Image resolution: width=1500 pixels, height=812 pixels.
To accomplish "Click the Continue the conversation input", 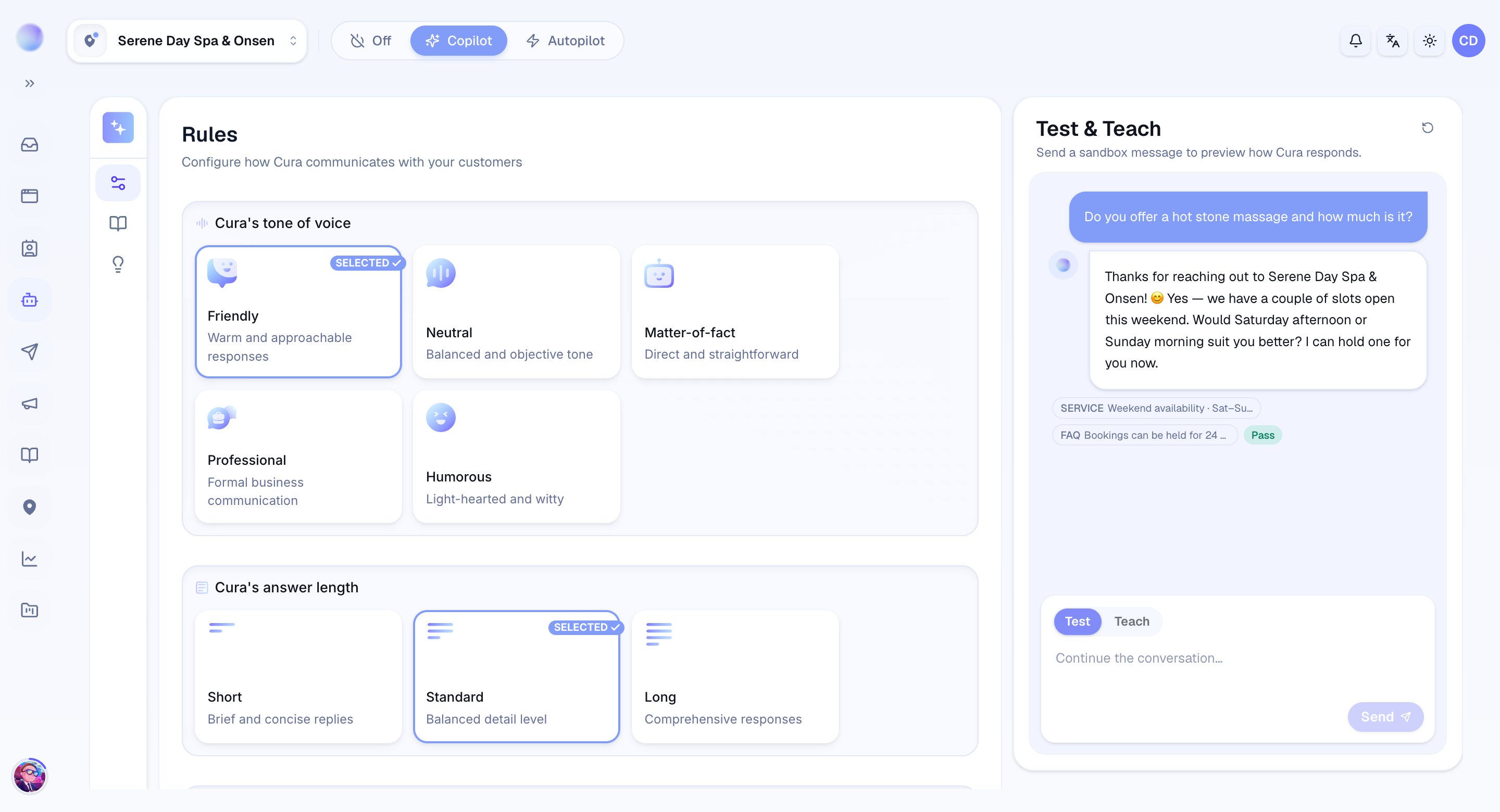I will [1237, 658].
